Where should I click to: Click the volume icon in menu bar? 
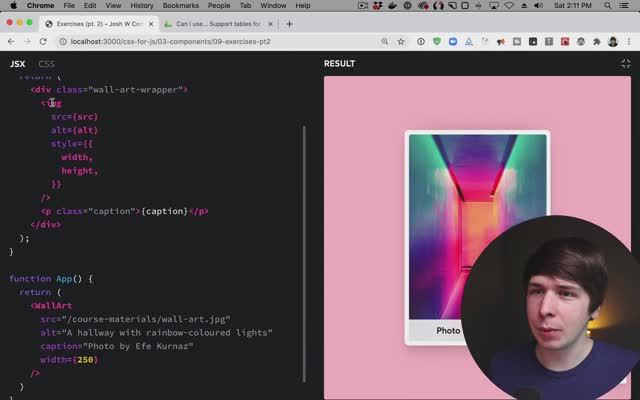[539, 6]
